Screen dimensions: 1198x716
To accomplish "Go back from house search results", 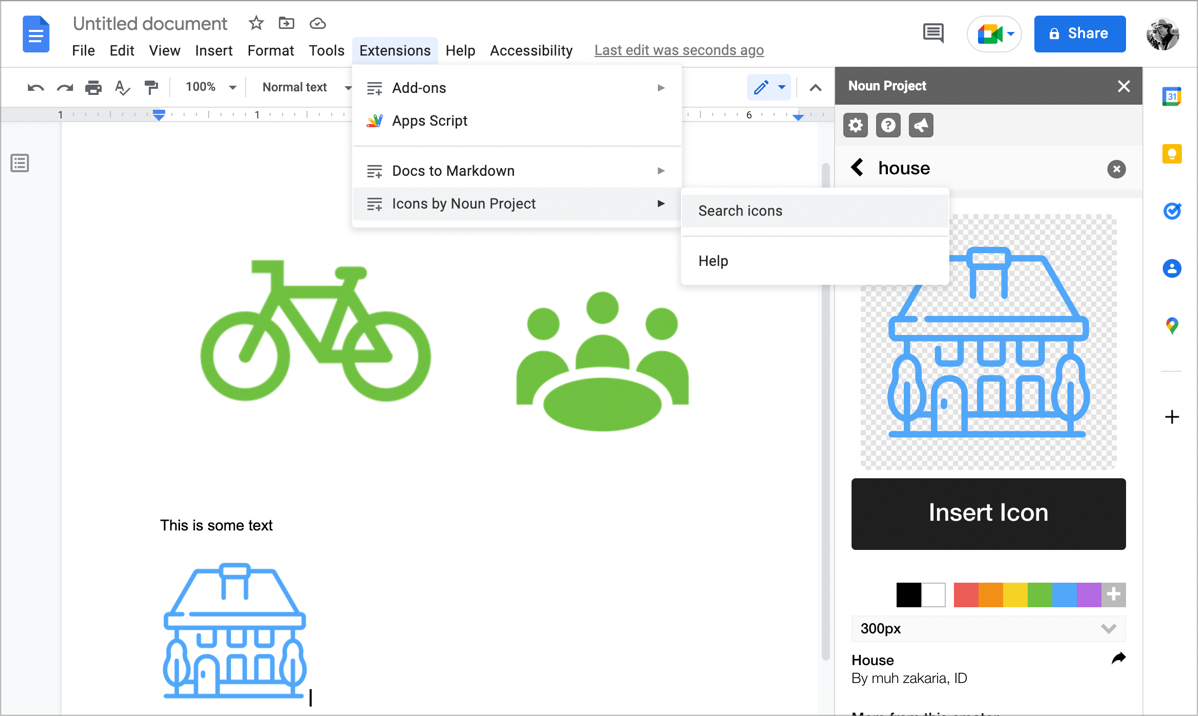I will (857, 168).
